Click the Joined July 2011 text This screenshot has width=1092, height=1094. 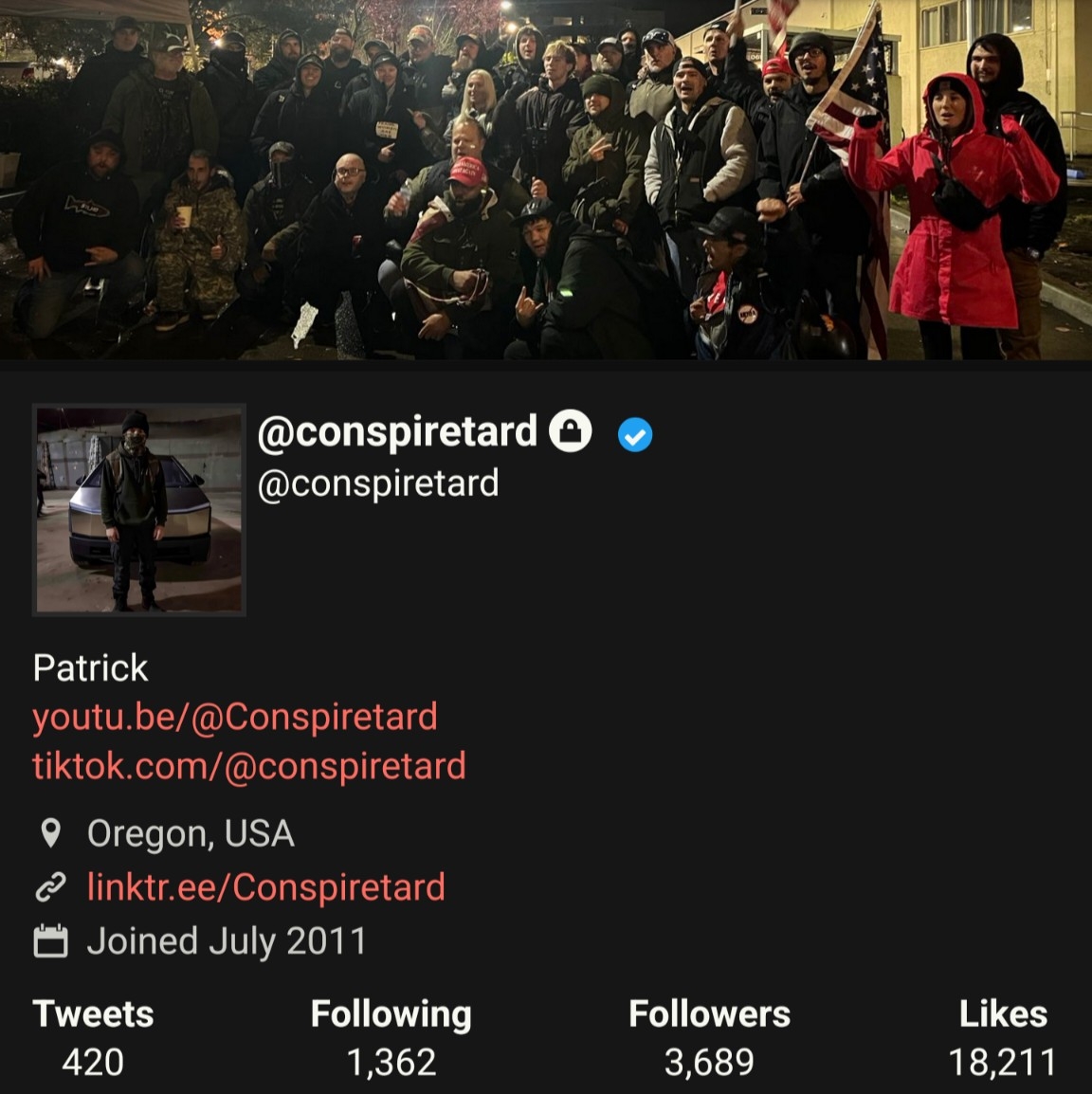226,941
